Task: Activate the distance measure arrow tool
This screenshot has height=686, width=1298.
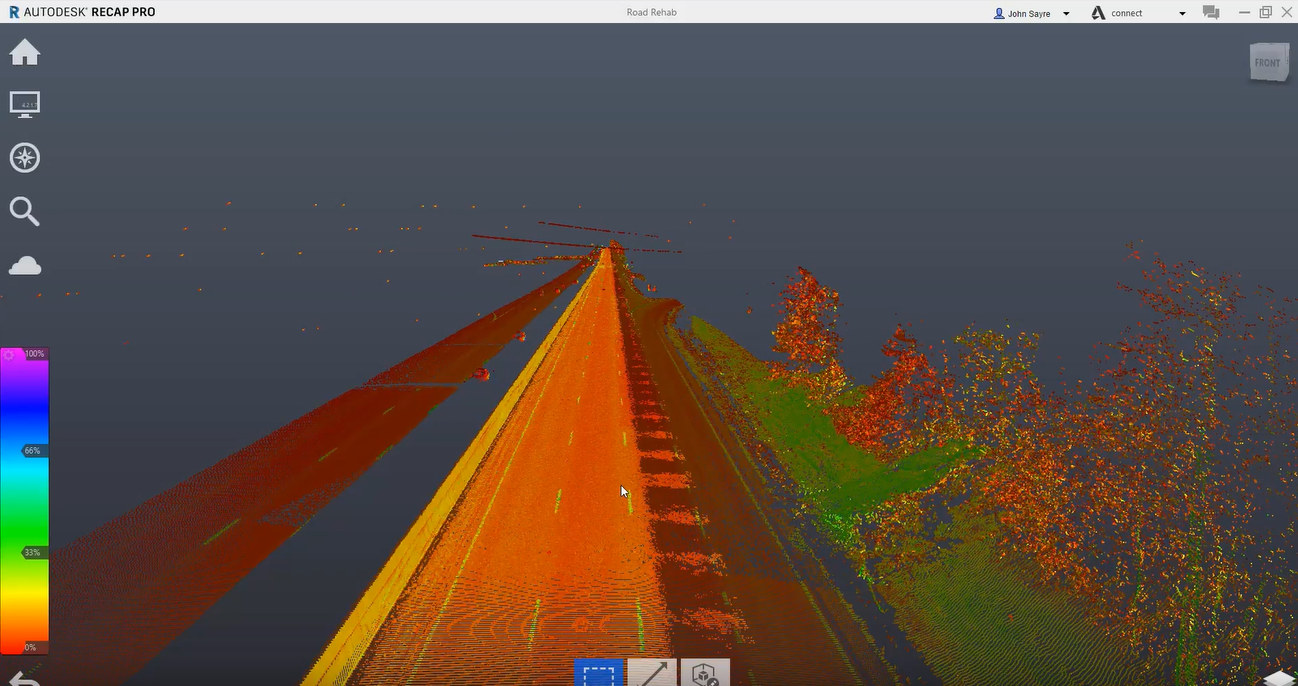Action: click(652, 674)
